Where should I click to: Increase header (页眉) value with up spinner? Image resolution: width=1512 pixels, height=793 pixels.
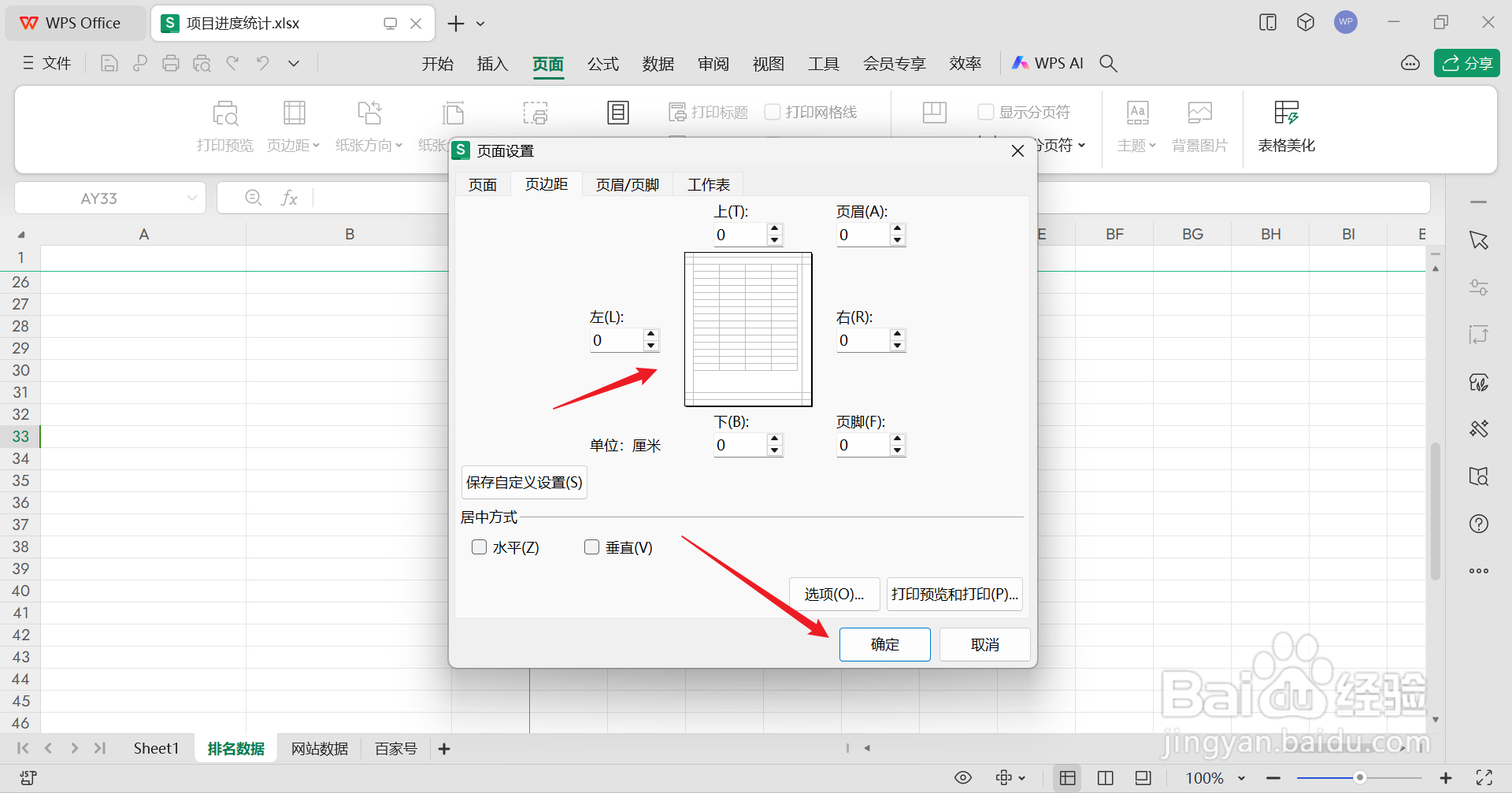coord(898,229)
